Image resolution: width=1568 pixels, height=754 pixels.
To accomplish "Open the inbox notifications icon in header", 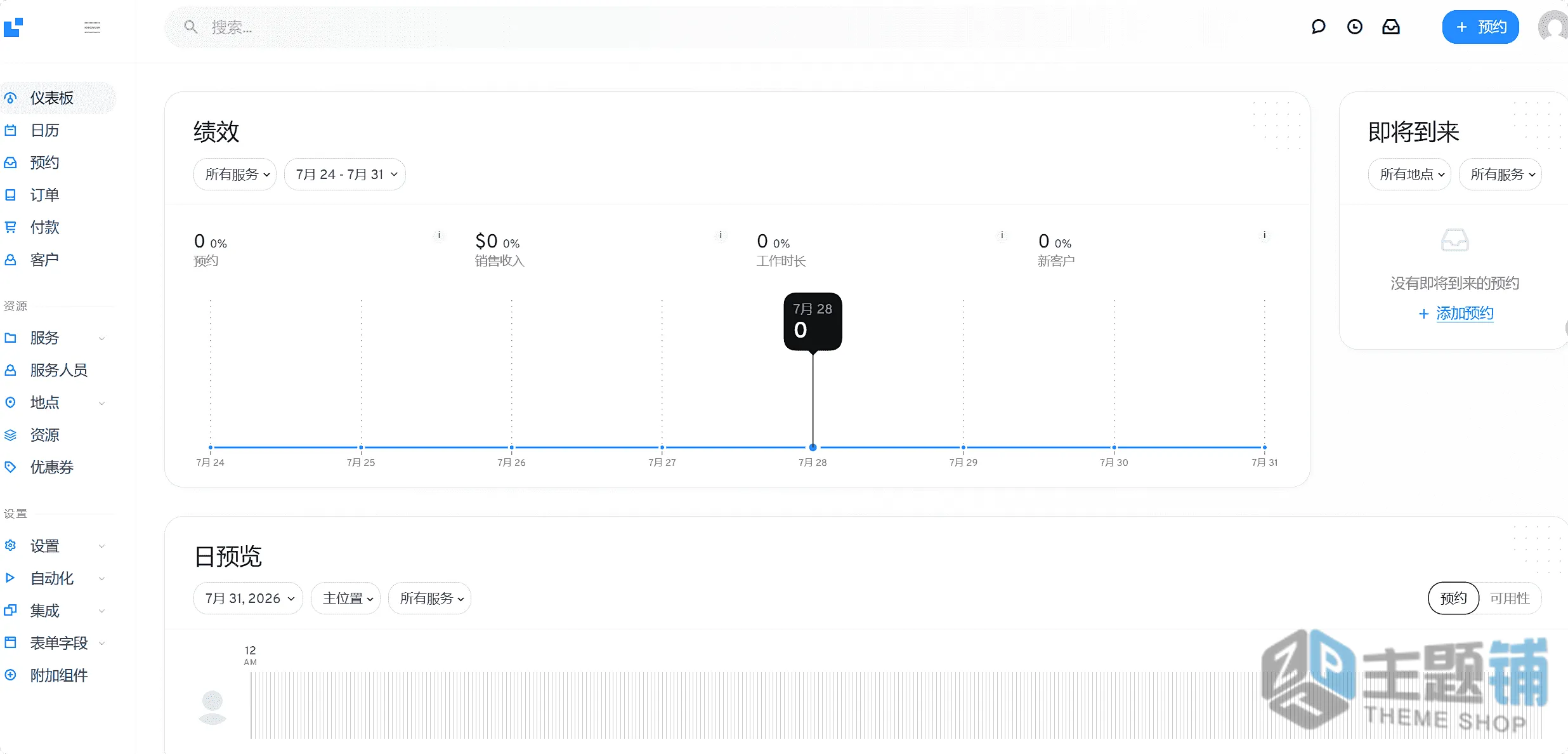I will tap(1390, 27).
